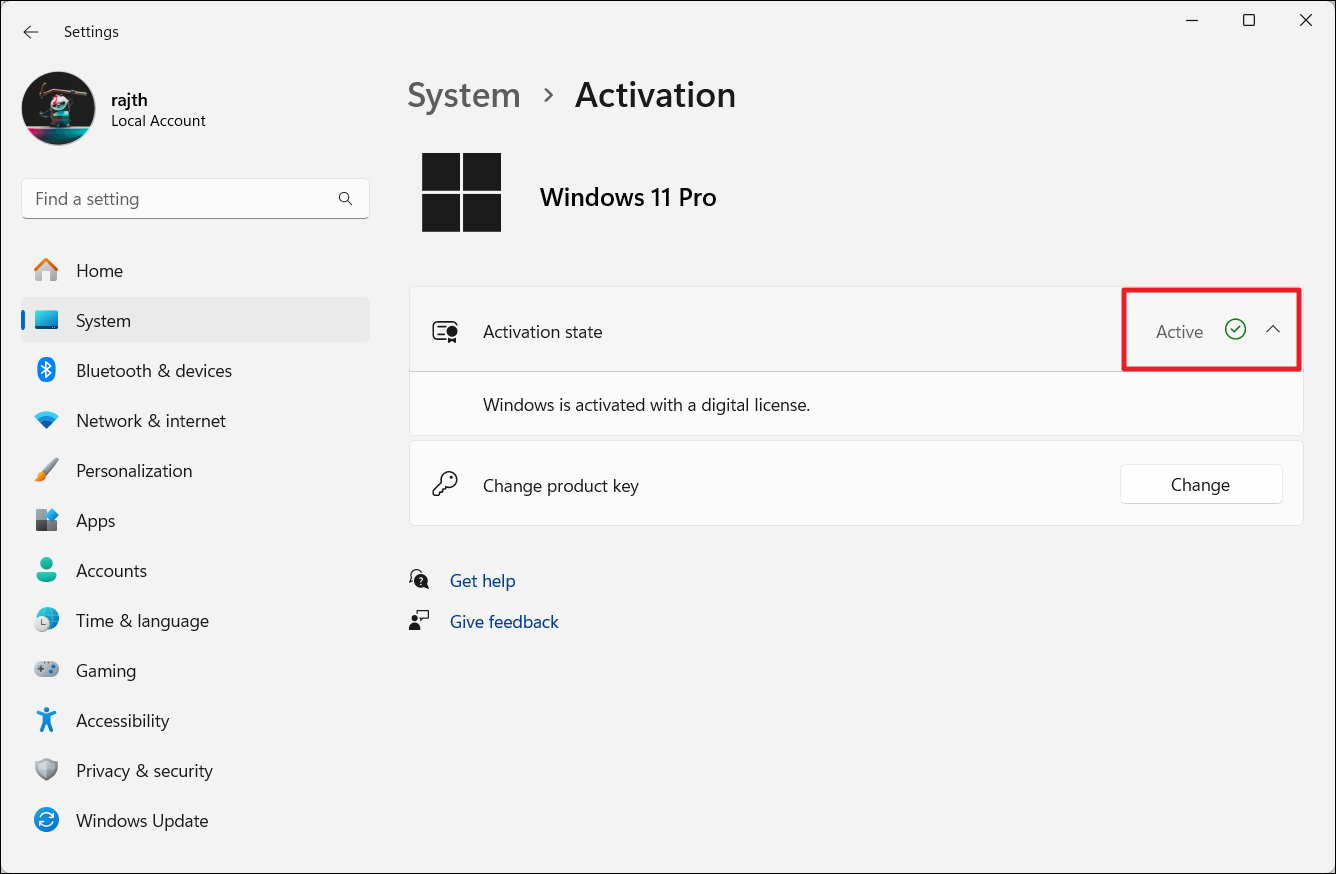Open the Apps settings category

click(96, 521)
